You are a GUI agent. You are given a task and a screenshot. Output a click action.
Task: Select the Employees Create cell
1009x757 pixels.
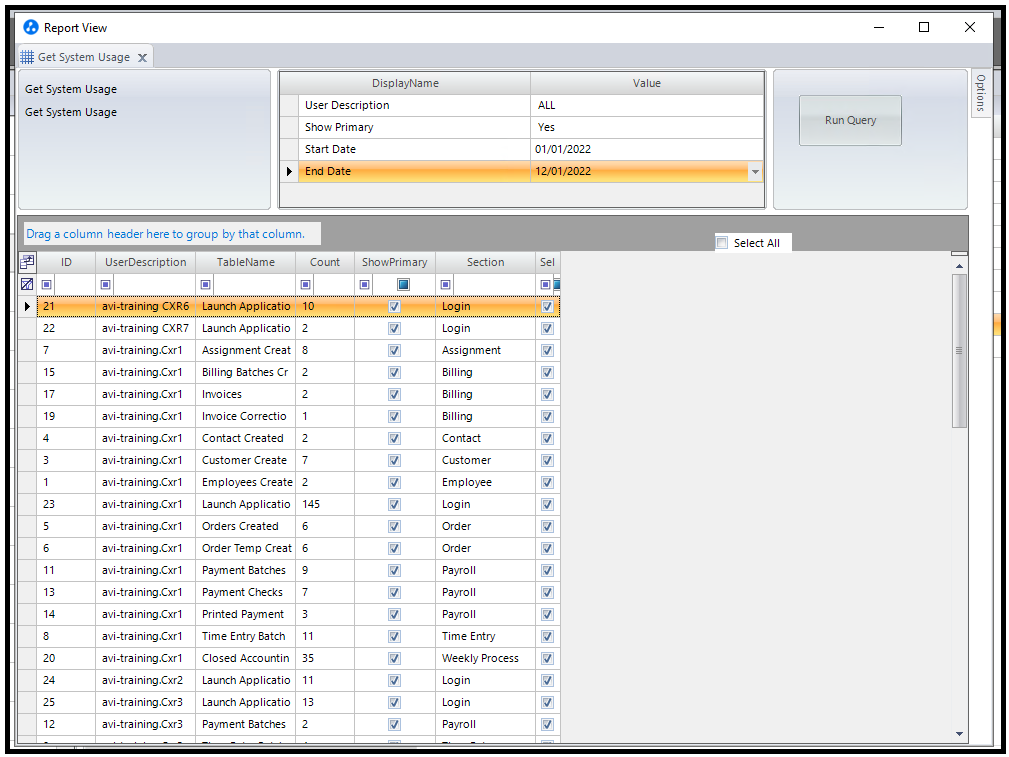click(x=245, y=482)
